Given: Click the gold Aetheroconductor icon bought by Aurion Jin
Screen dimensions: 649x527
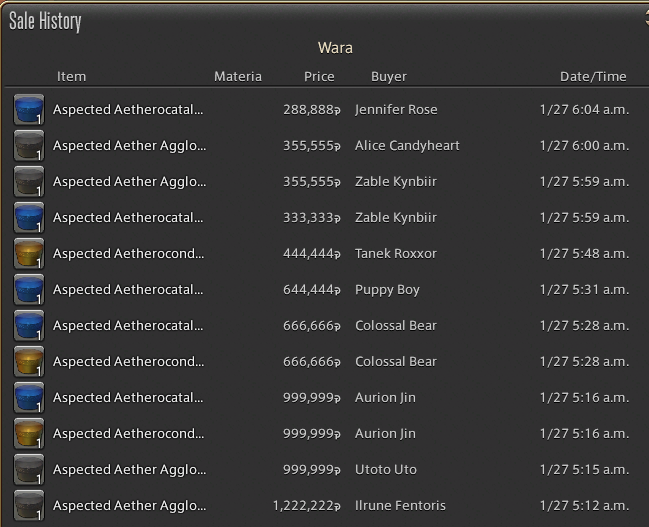Looking at the screenshot, I should [29, 434].
